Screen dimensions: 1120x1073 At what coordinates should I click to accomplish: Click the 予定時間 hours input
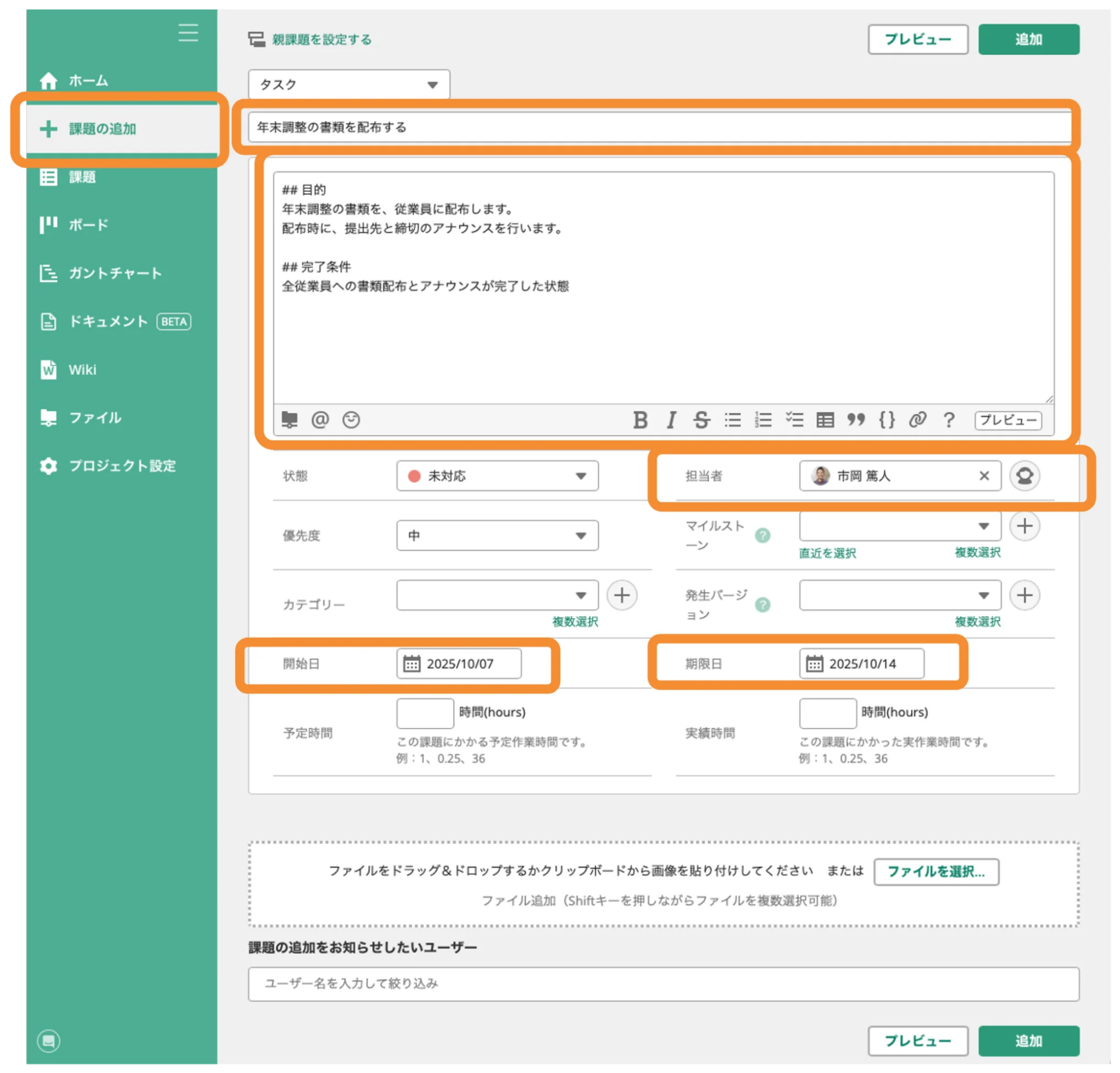pyautogui.click(x=425, y=713)
